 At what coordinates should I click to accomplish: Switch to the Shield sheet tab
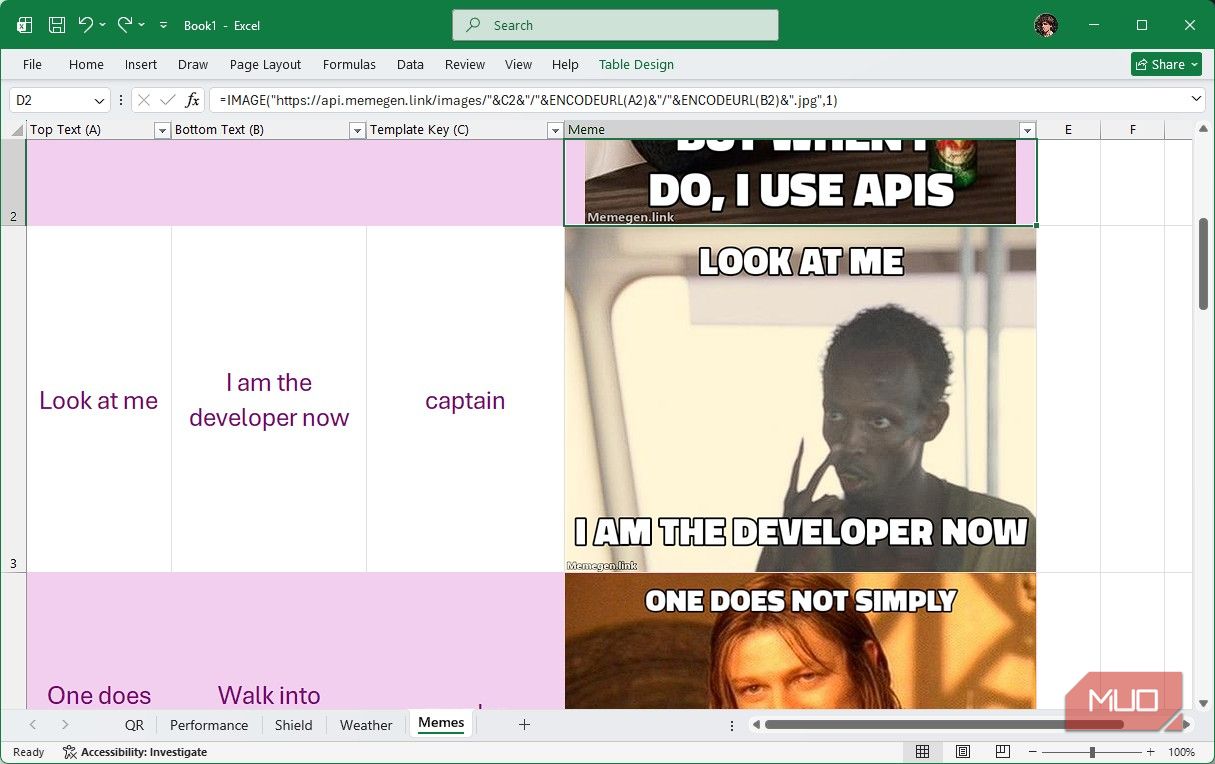click(x=293, y=725)
